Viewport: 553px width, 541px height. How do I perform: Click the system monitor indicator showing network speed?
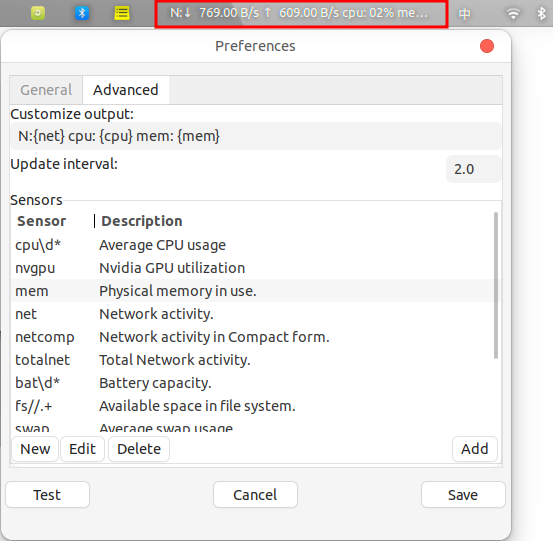[301, 13]
